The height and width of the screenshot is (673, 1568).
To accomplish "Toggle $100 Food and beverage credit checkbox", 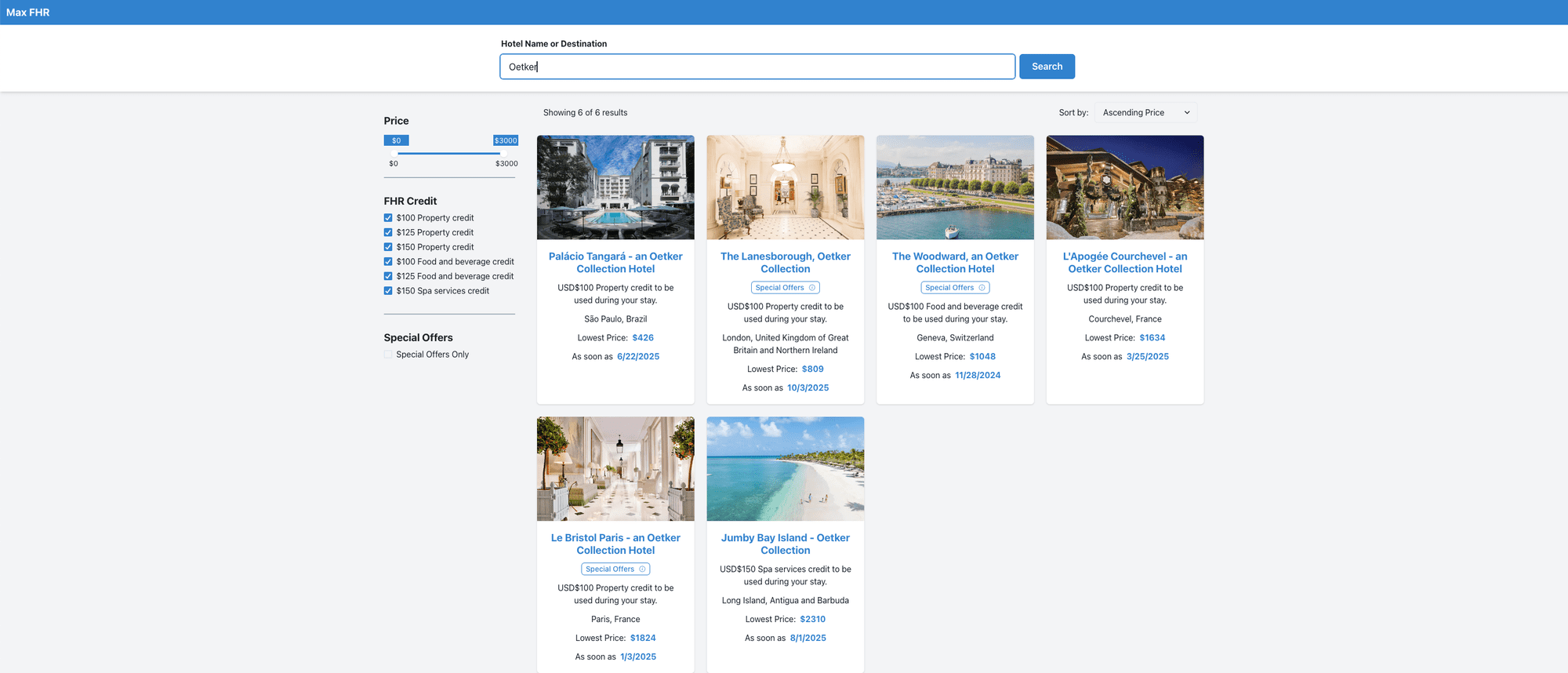I will click(x=388, y=262).
